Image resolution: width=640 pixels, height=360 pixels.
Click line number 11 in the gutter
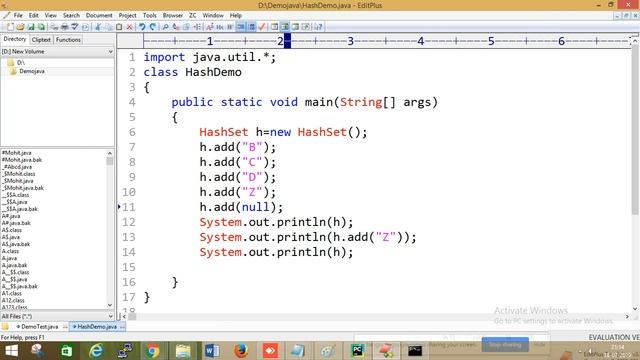tap(129, 207)
